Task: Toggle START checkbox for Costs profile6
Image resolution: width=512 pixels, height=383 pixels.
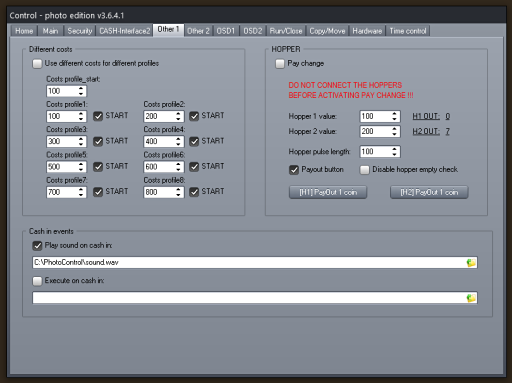Action: [x=194, y=167]
